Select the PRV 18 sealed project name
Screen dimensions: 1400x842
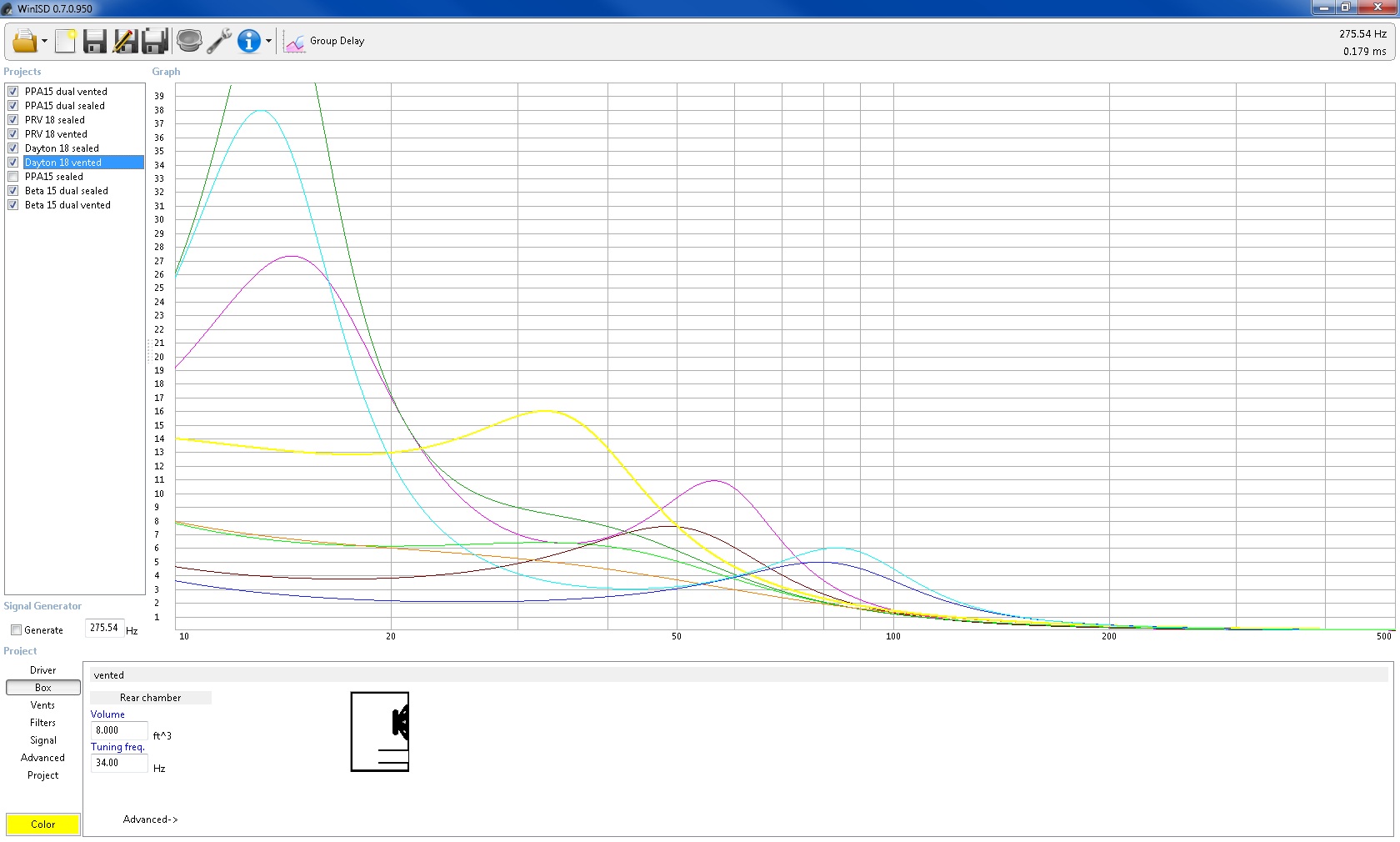[55, 120]
